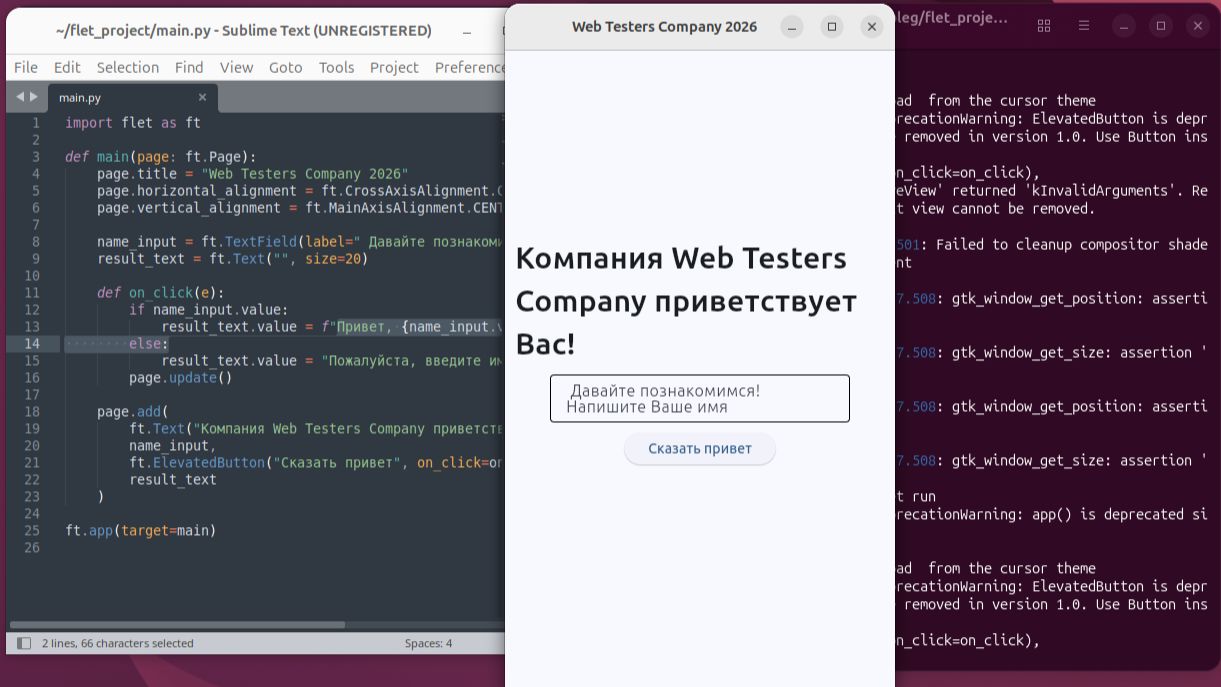Open the terminal hamburger menu
Image resolution: width=1221 pixels, height=687 pixels.
[1084, 26]
